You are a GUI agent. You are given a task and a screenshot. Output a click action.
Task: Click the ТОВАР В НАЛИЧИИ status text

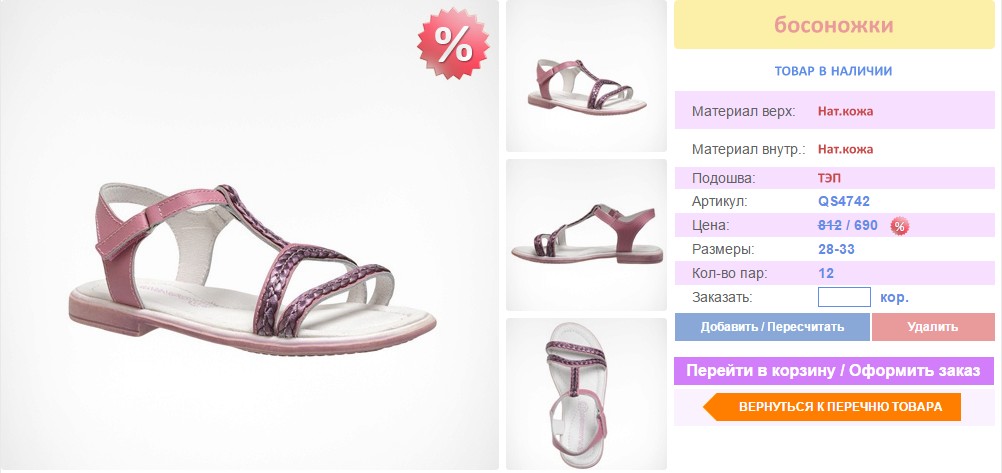point(833,71)
